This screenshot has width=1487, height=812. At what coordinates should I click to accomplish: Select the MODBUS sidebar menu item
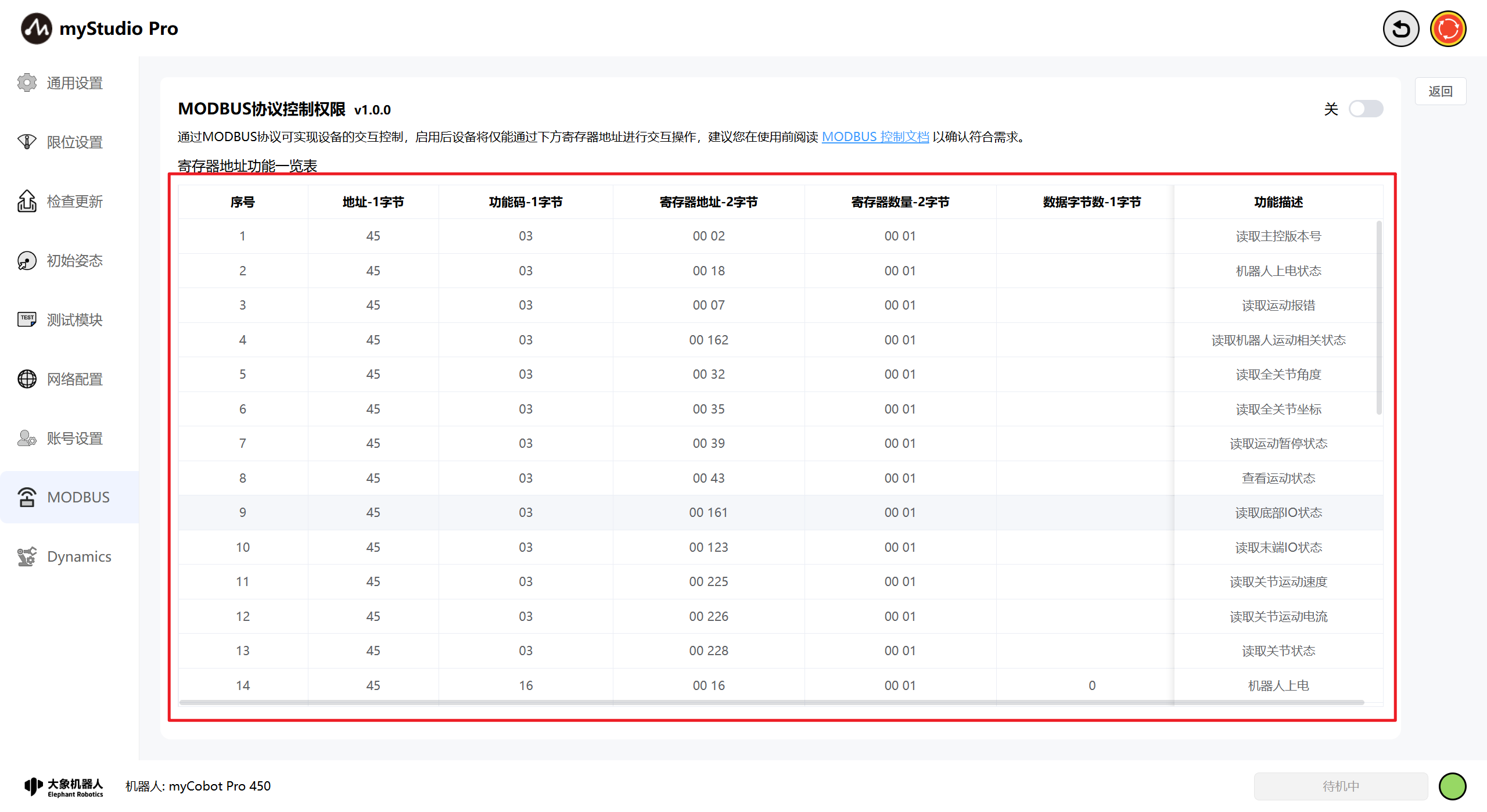[70, 497]
